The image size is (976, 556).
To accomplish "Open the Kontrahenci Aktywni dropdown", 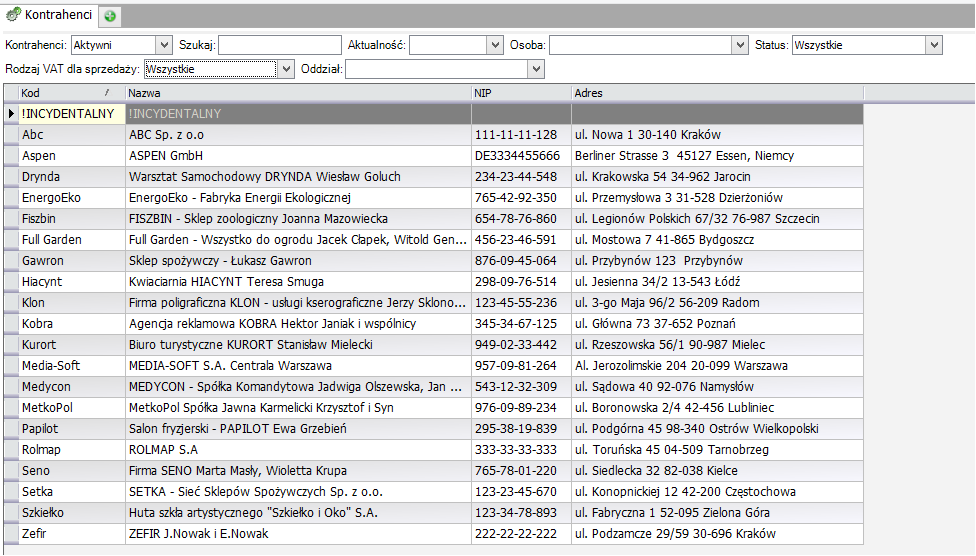I will coord(164,45).
